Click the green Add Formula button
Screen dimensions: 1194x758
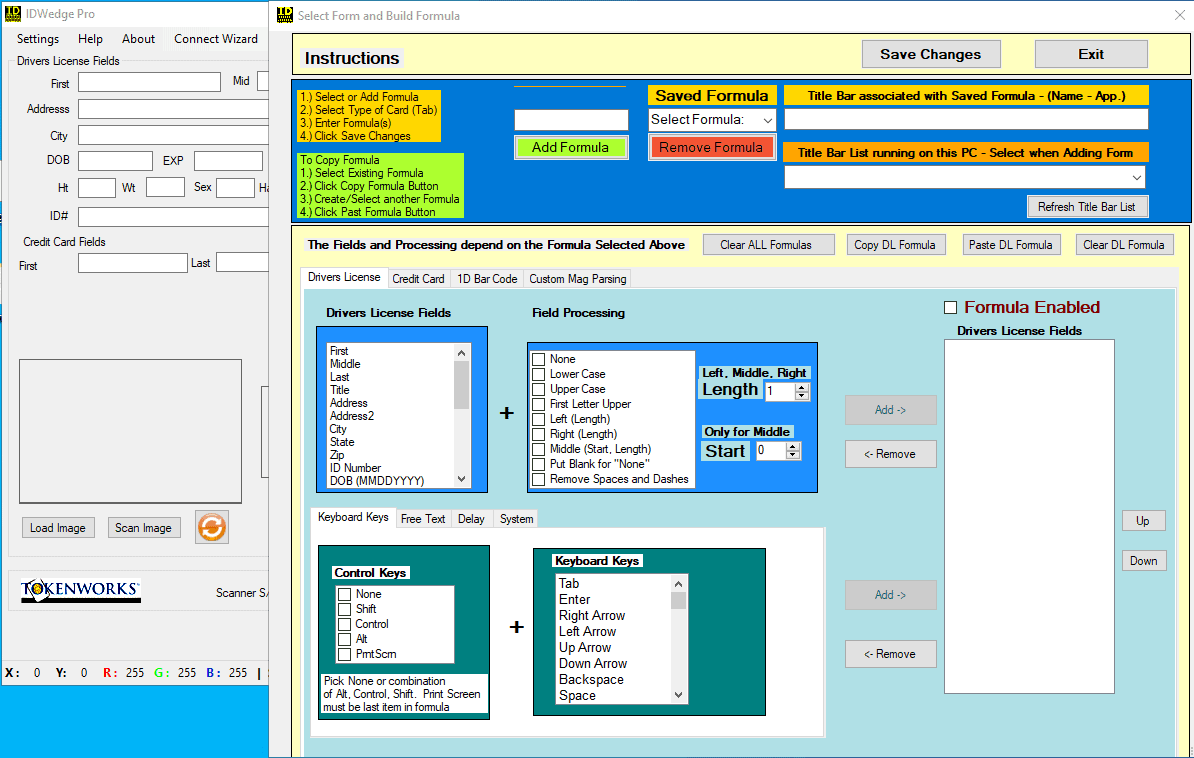[570, 147]
